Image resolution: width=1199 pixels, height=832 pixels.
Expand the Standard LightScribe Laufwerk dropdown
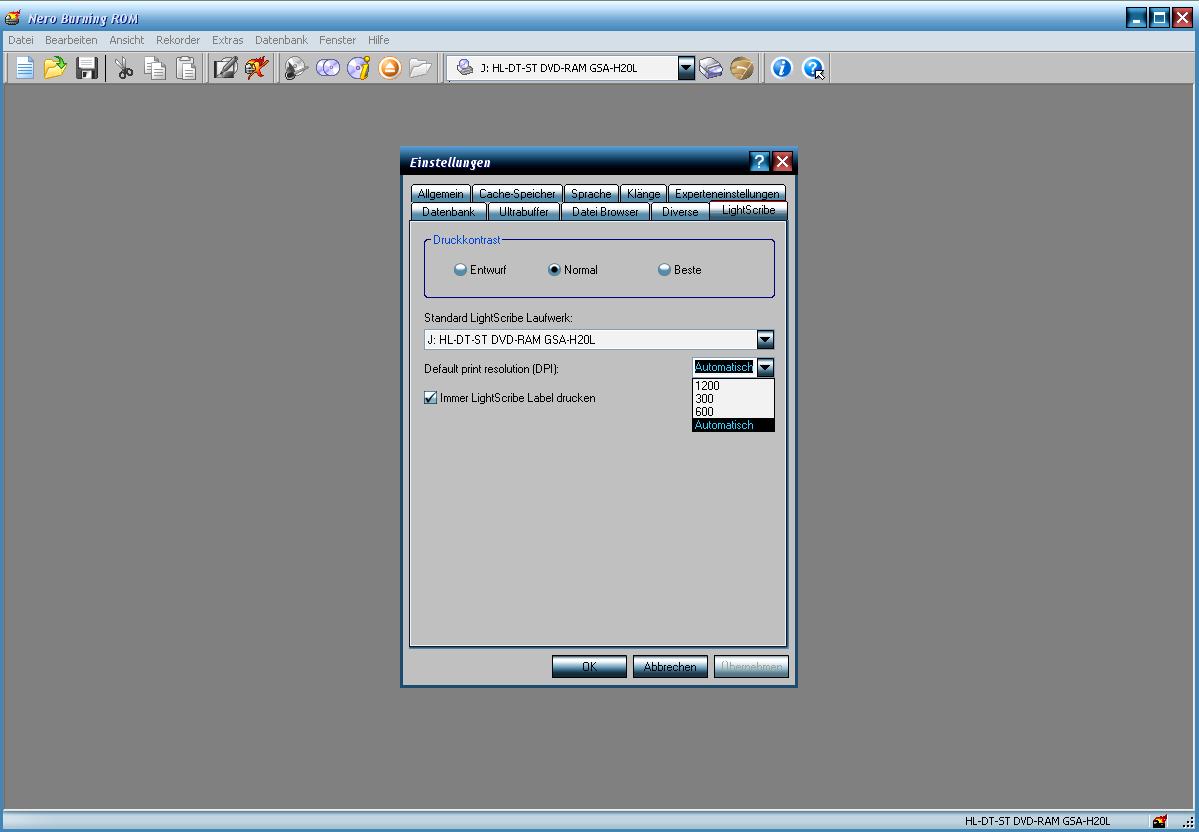pyautogui.click(x=765, y=340)
